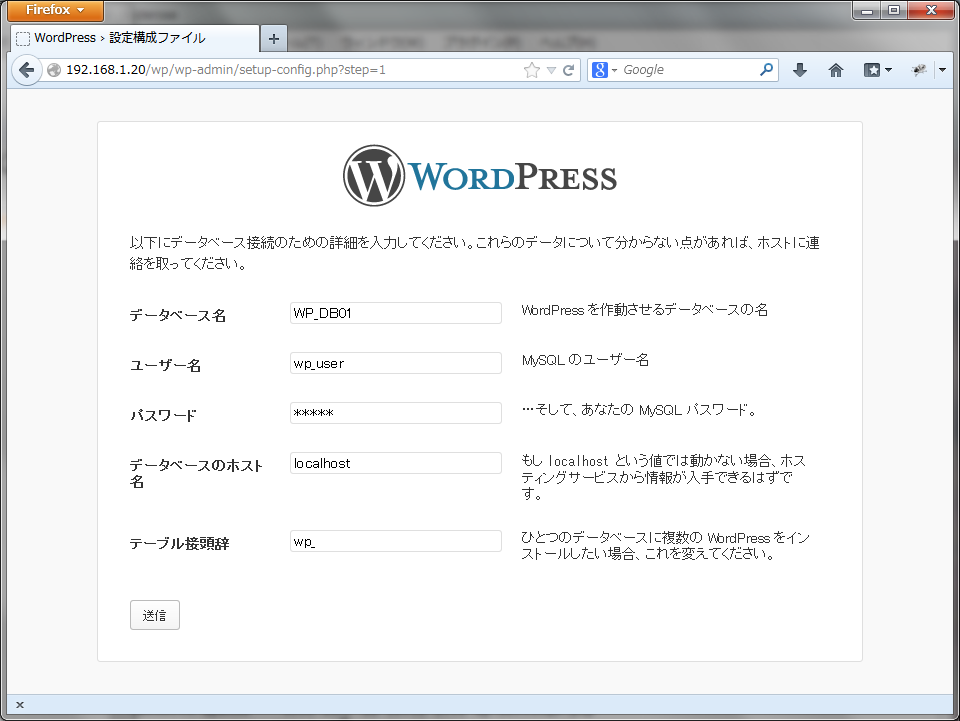The width and height of the screenshot is (960, 721).
Task: Go back using the back arrow
Action: pyautogui.click(x=26, y=70)
